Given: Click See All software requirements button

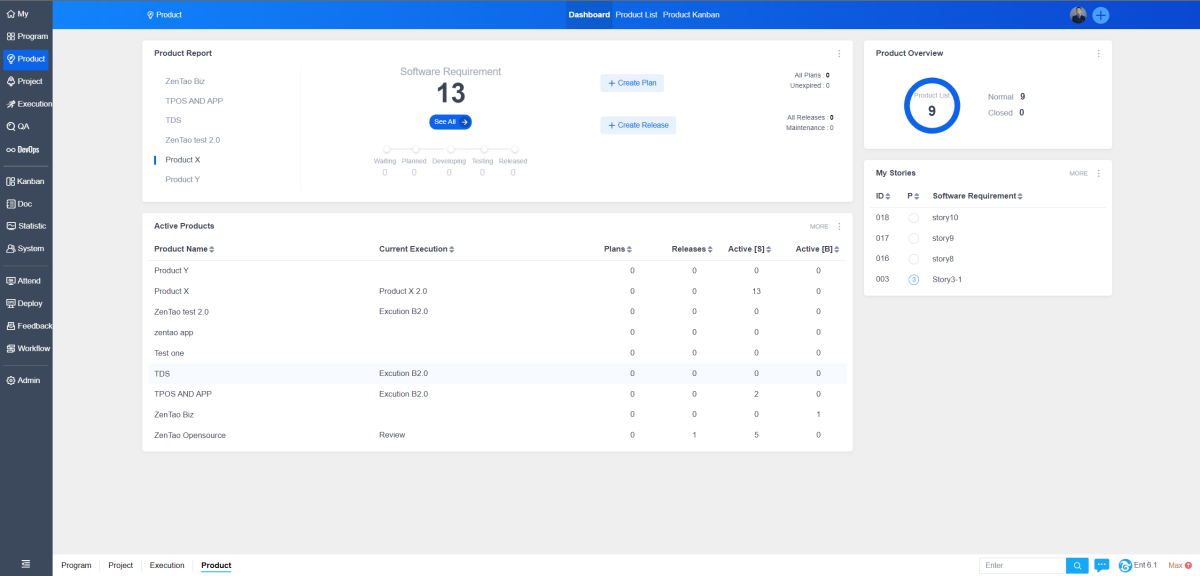Looking at the screenshot, I should 450,122.
